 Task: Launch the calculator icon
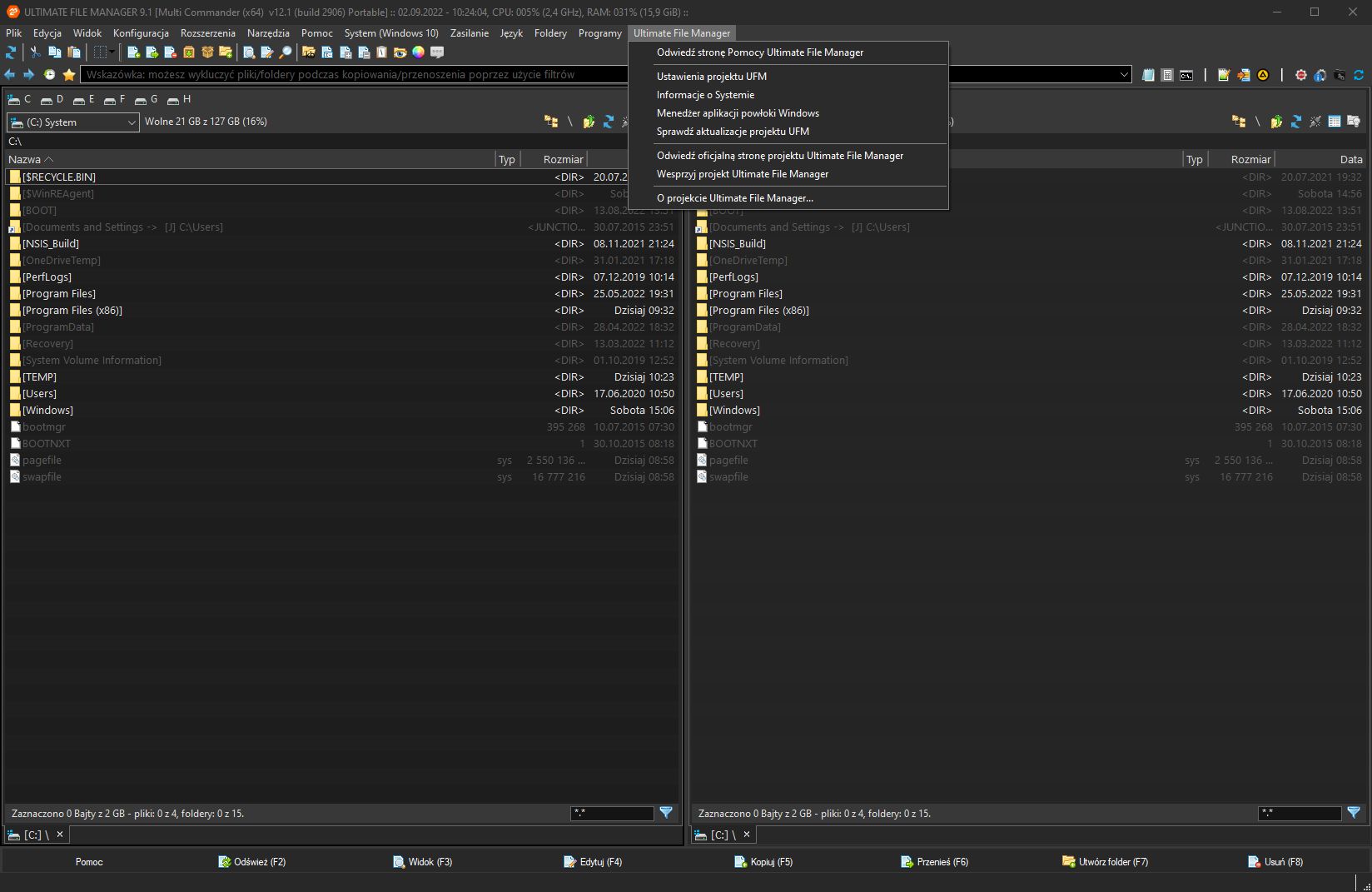pos(1167,74)
